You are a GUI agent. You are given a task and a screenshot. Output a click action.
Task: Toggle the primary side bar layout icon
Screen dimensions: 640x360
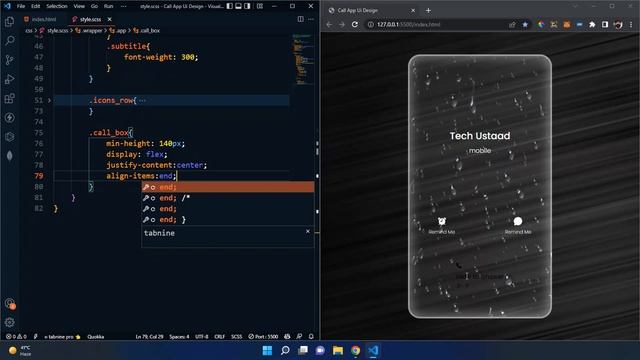(x=230, y=6)
